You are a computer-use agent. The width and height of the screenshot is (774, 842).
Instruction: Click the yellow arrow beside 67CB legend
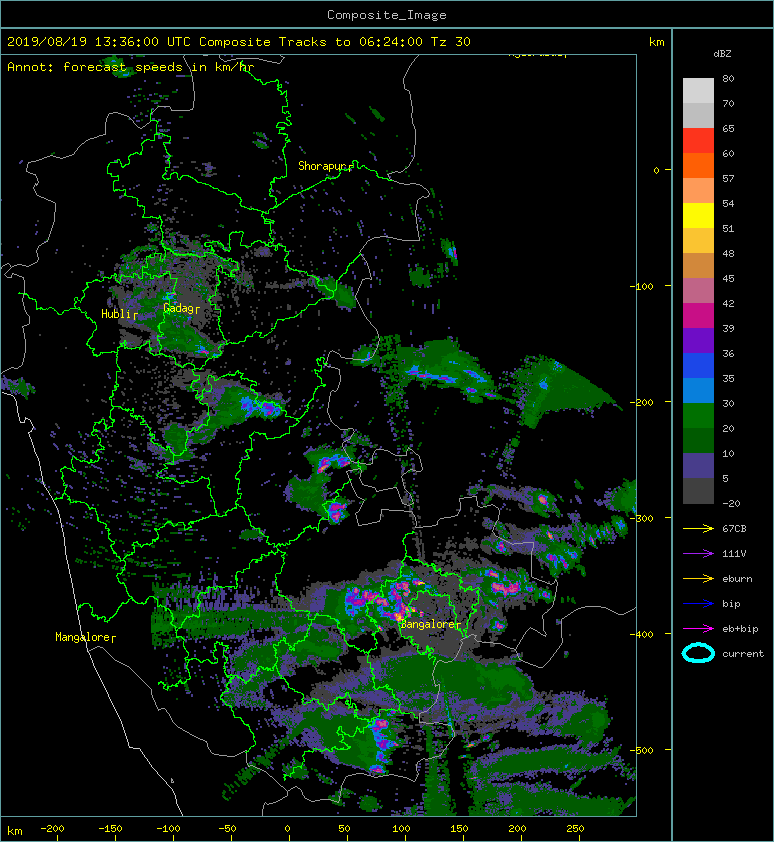point(698,529)
